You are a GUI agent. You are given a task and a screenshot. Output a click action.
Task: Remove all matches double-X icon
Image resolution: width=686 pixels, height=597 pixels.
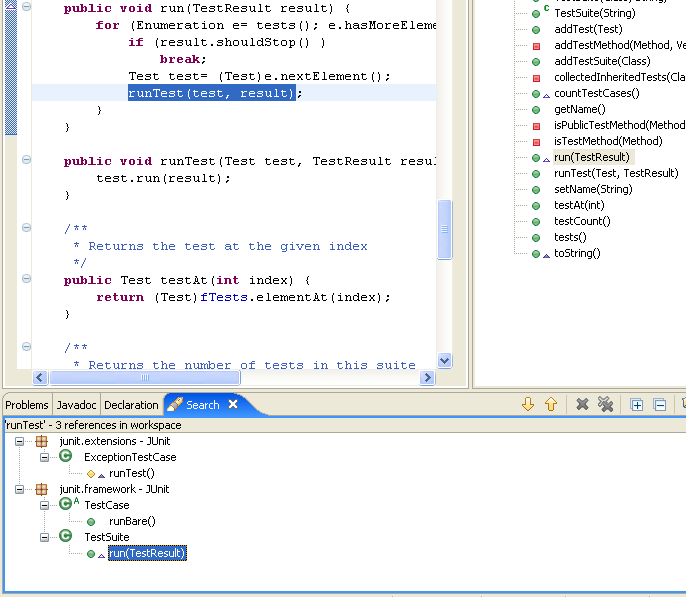point(606,405)
